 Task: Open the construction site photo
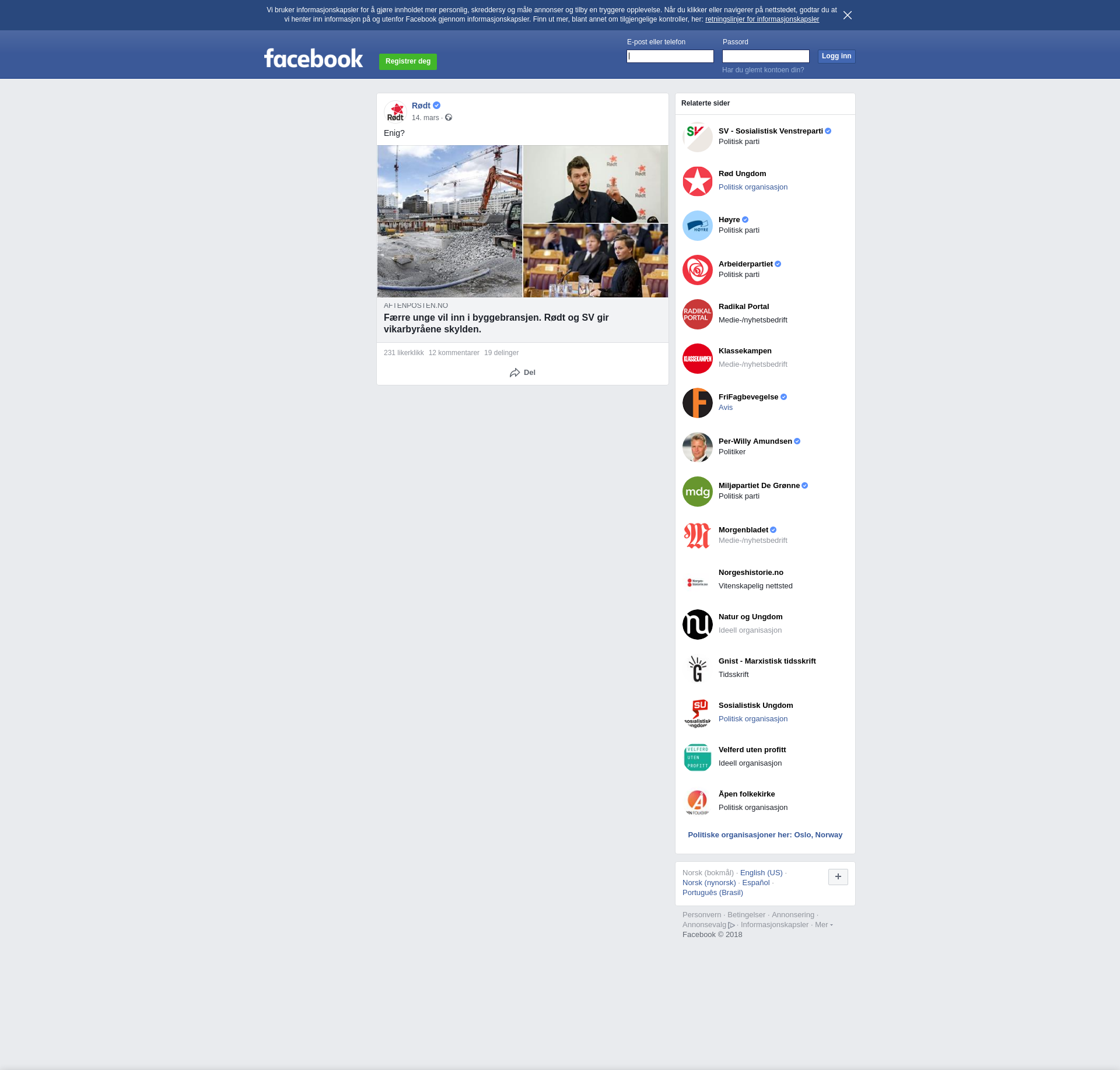pos(450,222)
